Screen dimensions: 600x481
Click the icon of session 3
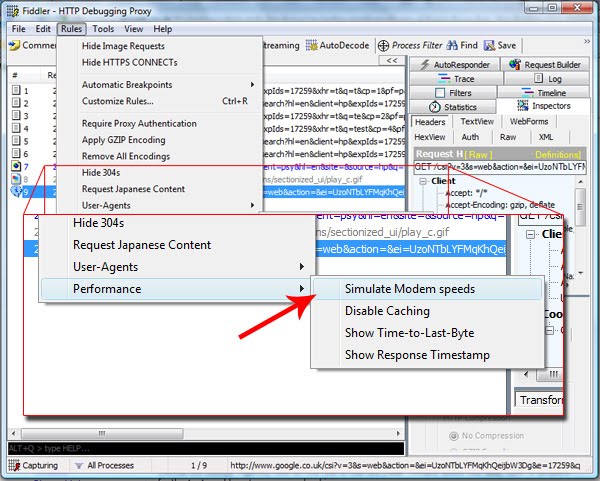tap(16, 116)
